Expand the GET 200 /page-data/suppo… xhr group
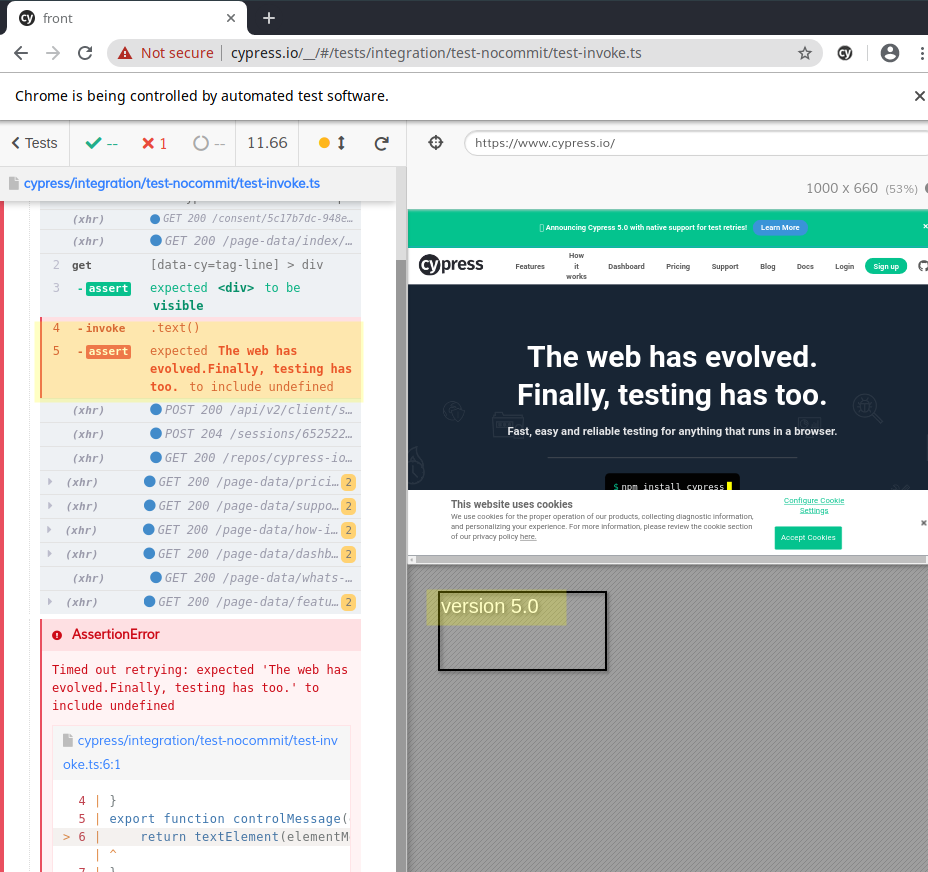 50,506
